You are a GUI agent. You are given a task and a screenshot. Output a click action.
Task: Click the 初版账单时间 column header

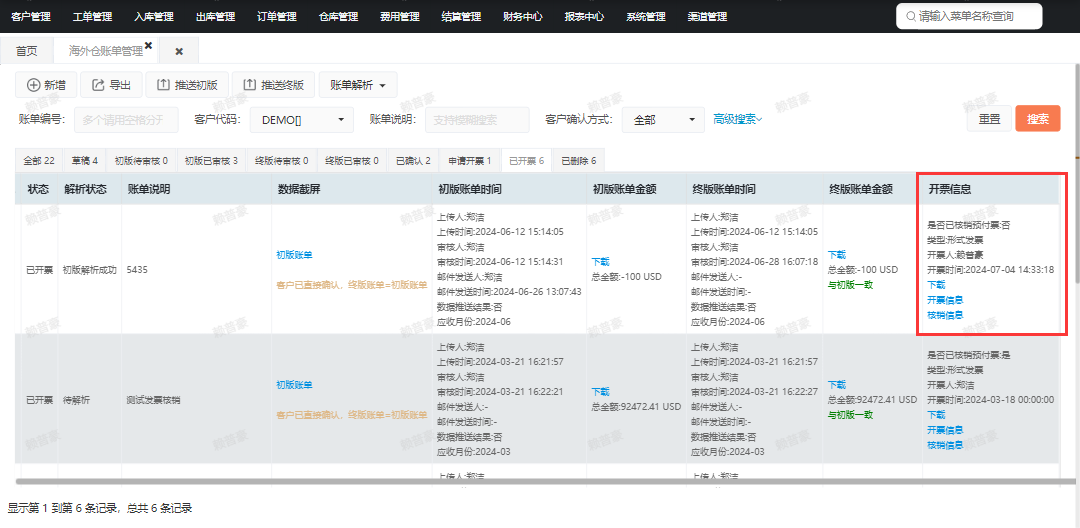coord(509,189)
